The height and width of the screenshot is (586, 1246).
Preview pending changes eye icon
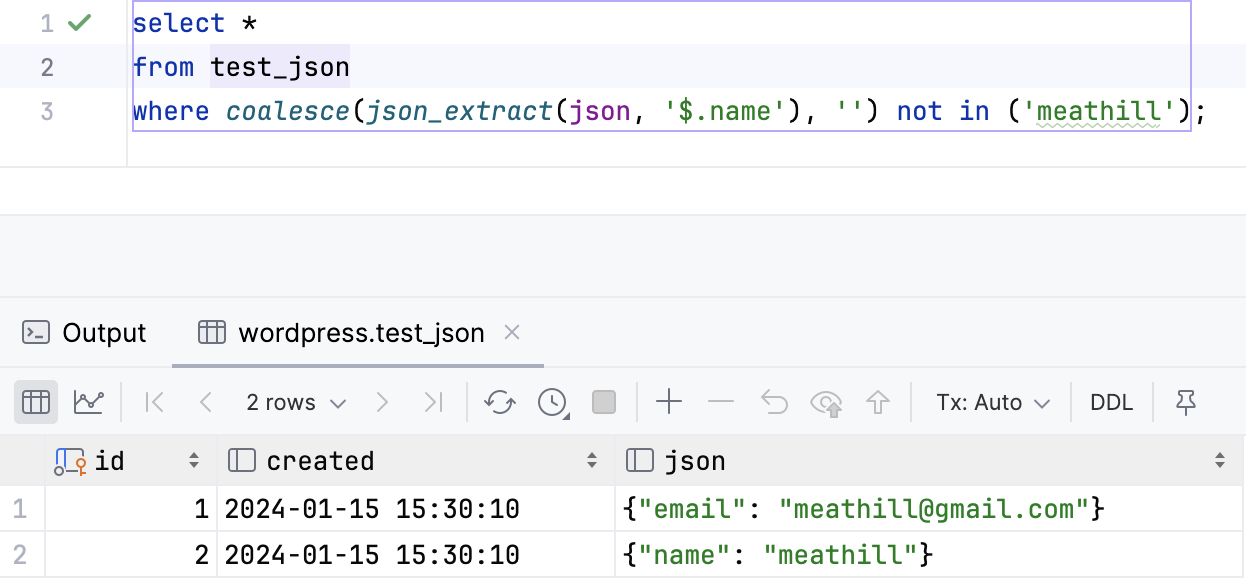[x=826, y=403]
